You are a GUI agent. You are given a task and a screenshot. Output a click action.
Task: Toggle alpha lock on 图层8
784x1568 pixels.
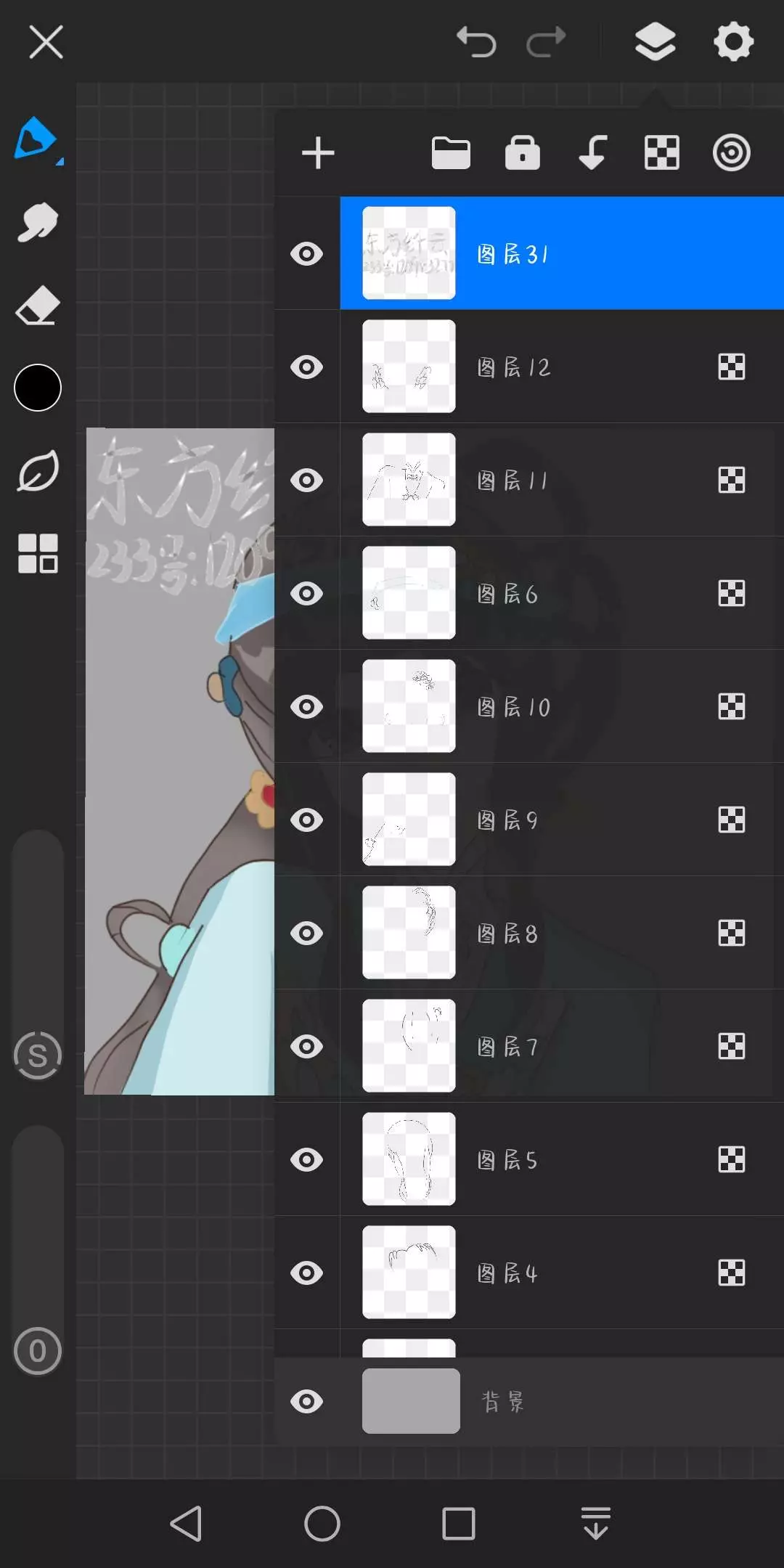point(731,933)
